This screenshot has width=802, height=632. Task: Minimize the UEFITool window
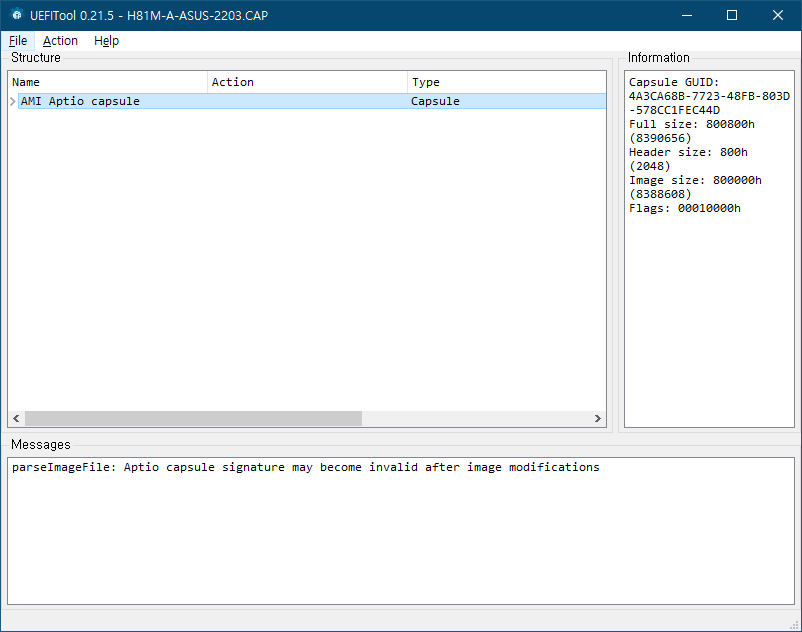[687, 15]
